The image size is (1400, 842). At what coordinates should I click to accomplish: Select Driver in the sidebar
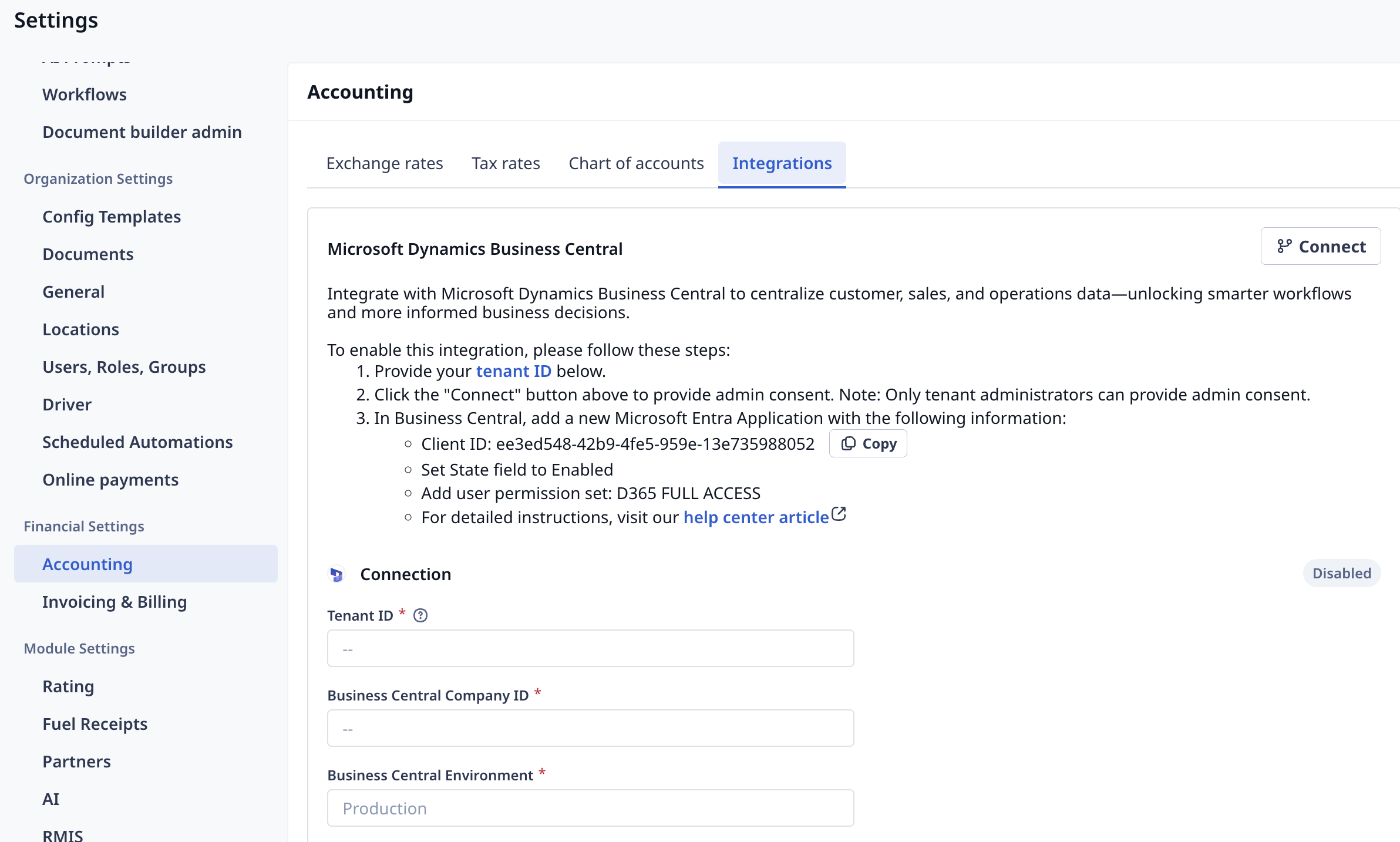(67, 405)
